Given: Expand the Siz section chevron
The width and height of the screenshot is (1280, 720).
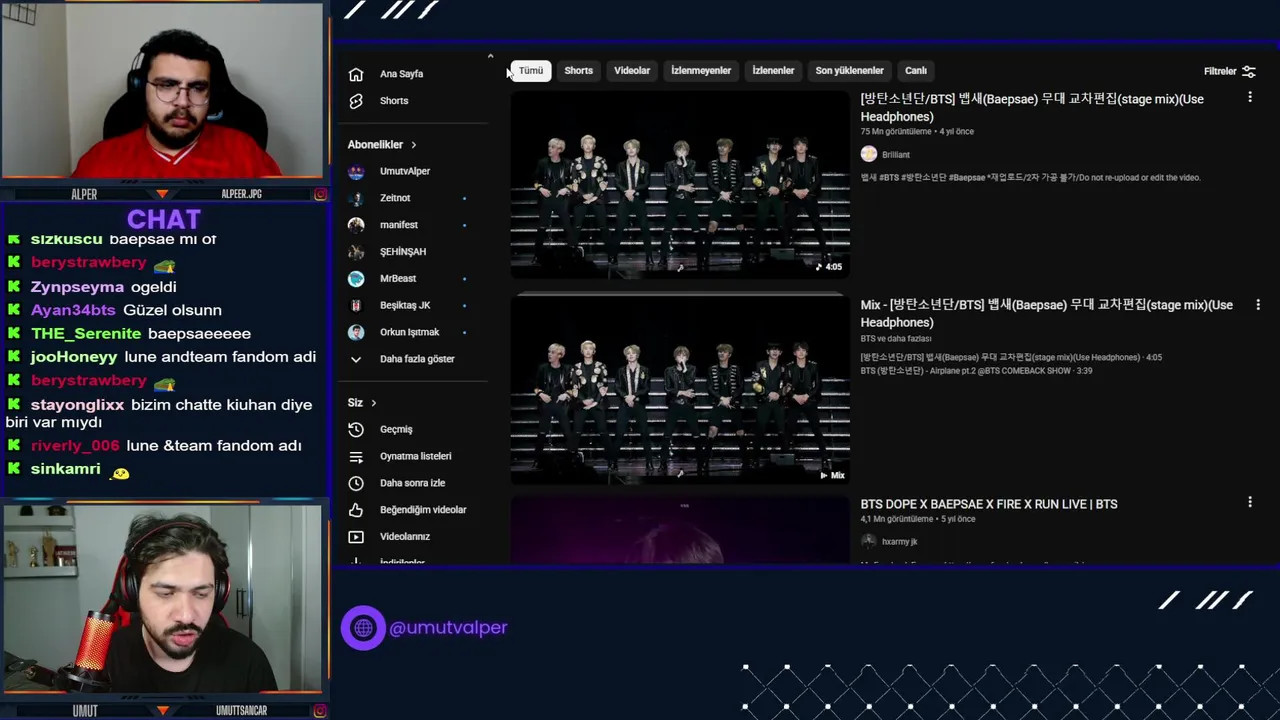Looking at the screenshot, I should tap(373, 403).
